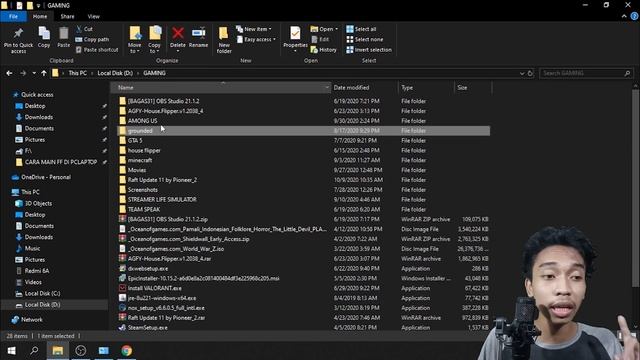Screen dimensions: 640x360
Task: Click Select none in ribbon
Action: click(x=365, y=40)
